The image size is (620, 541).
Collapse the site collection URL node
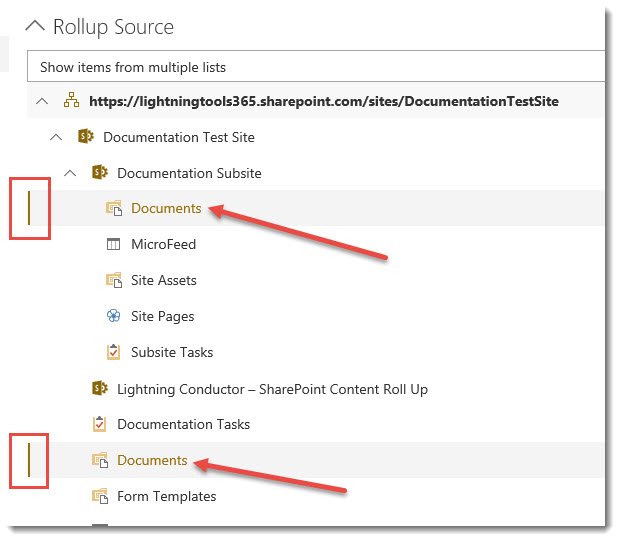pyautogui.click(x=42, y=101)
